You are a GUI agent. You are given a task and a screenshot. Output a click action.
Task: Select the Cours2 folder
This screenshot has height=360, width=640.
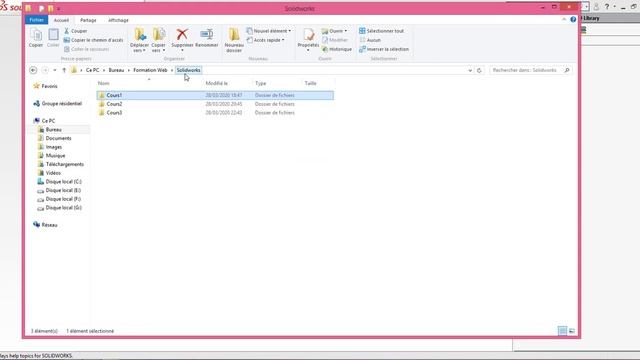[x=215, y=104]
